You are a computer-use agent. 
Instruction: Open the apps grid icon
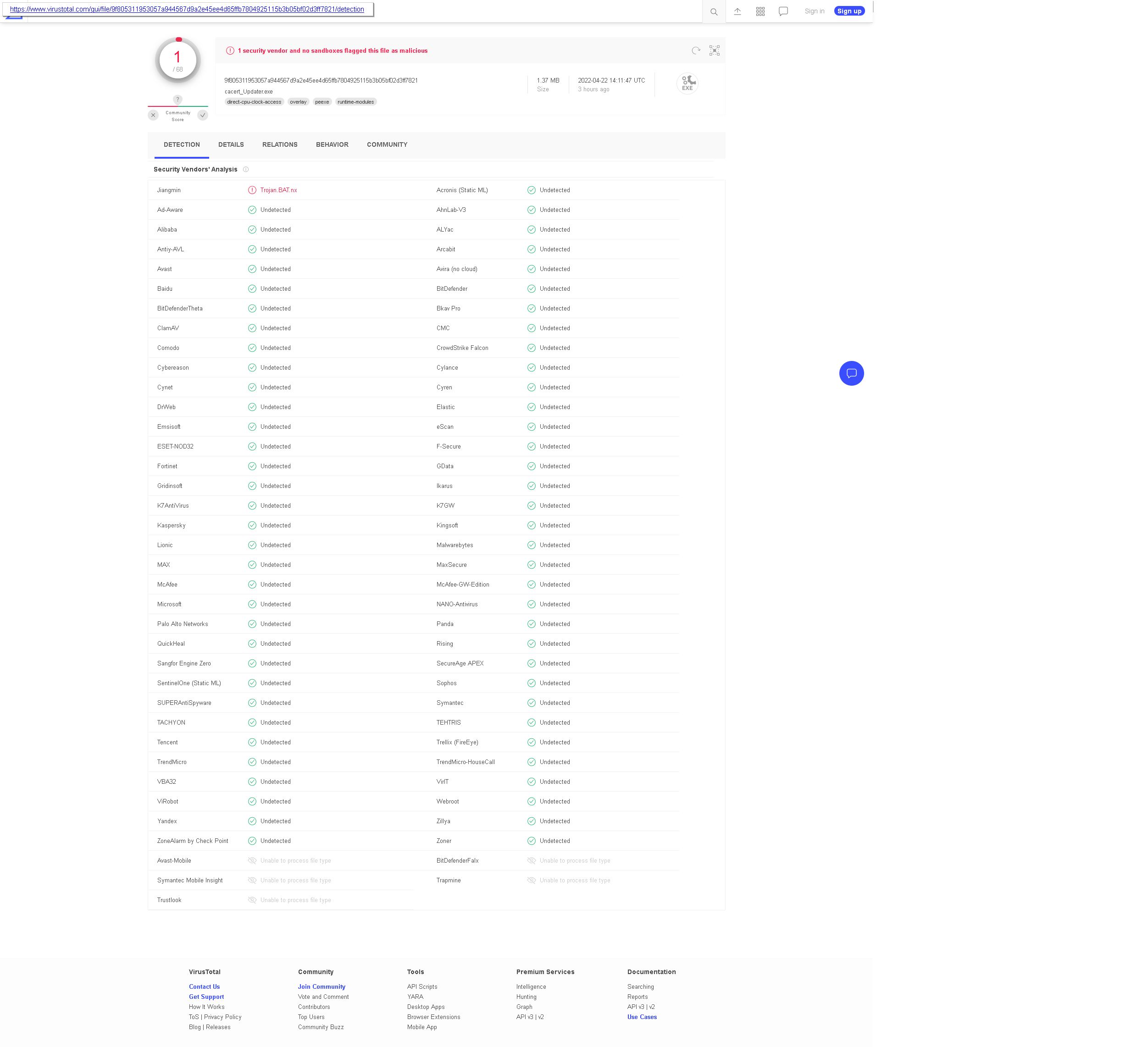(x=760, y=11)
